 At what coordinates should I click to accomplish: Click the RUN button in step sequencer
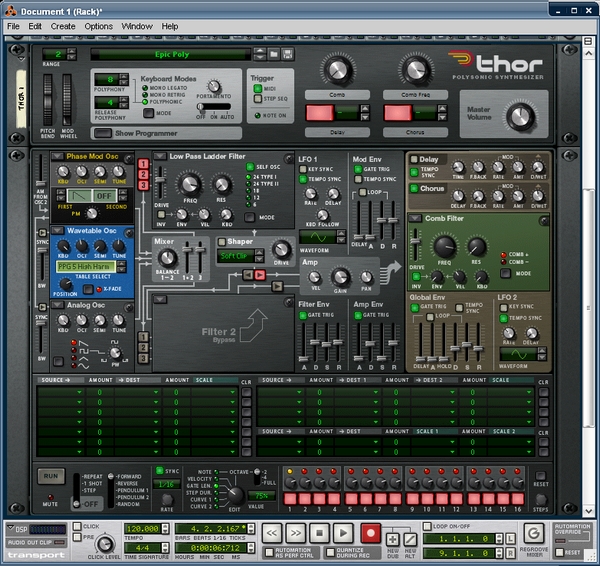(51, 476)
